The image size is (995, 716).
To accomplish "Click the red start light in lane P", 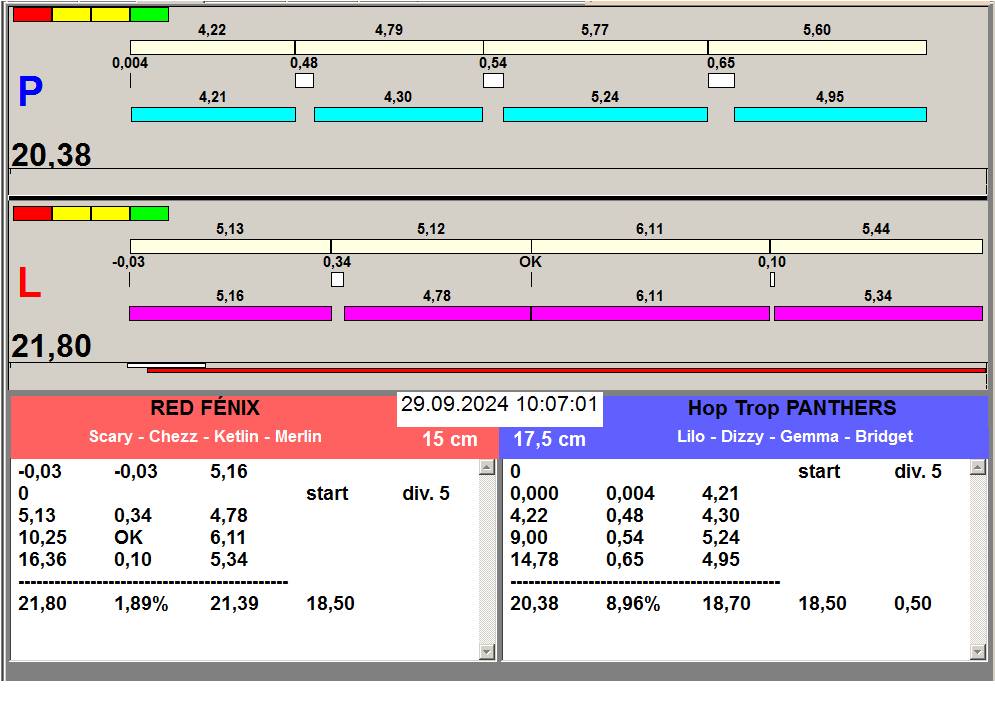I will (32, 15).
